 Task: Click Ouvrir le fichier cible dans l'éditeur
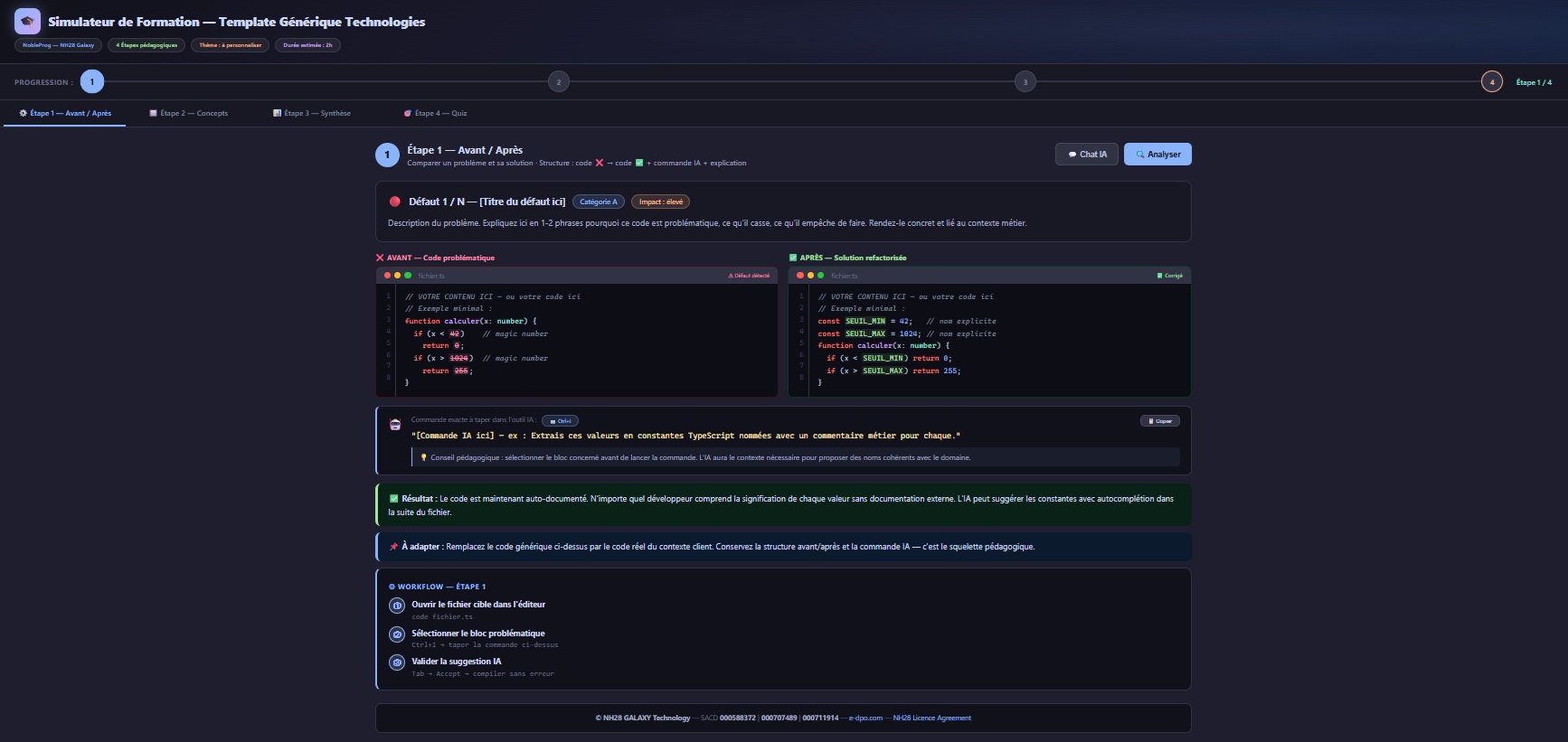coord(478,605)
